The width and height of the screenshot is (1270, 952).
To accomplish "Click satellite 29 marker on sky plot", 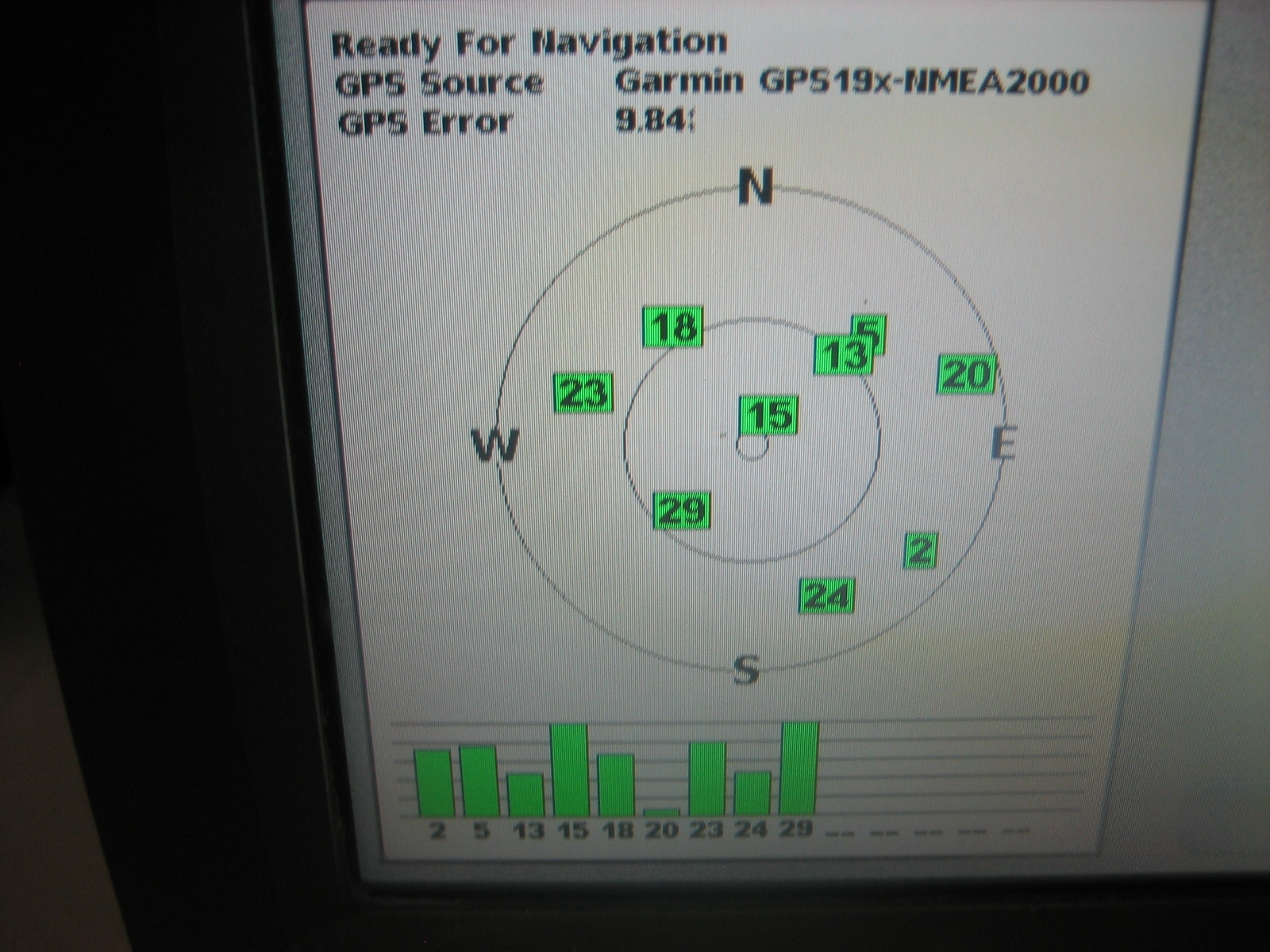I will [x=682, y=510].
